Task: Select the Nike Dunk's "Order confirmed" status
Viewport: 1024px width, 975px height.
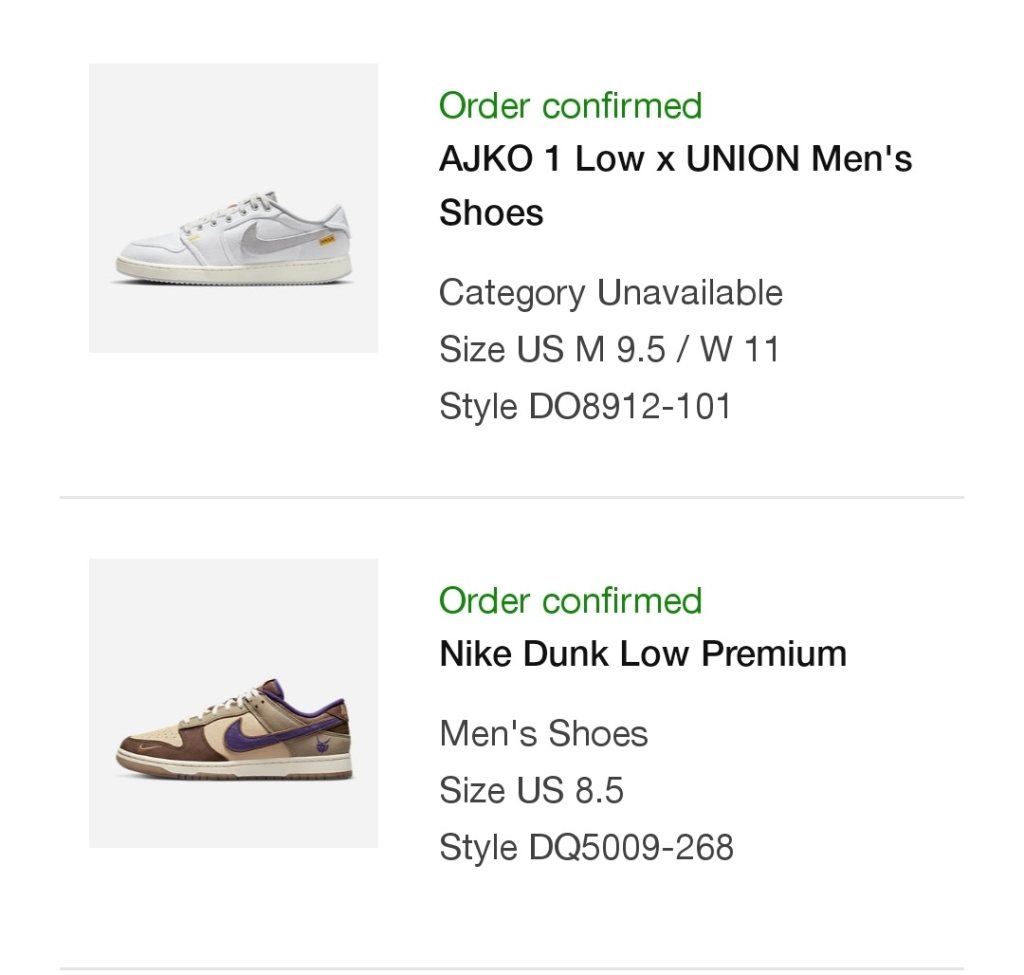Action: pyautogui.click(x=570, y=600)
